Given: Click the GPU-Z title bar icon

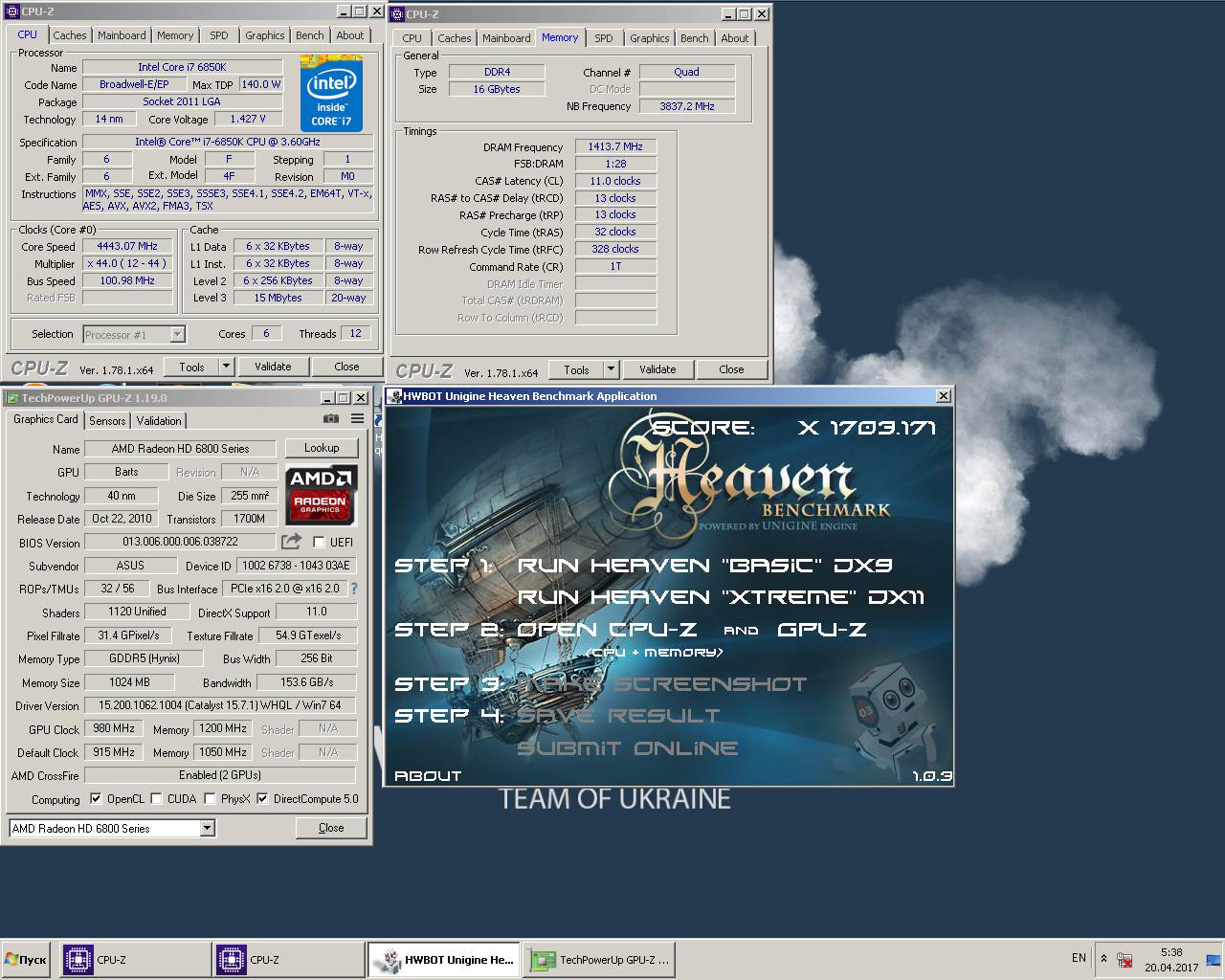Looking at the screenshot, I should [x=12, y=398].
